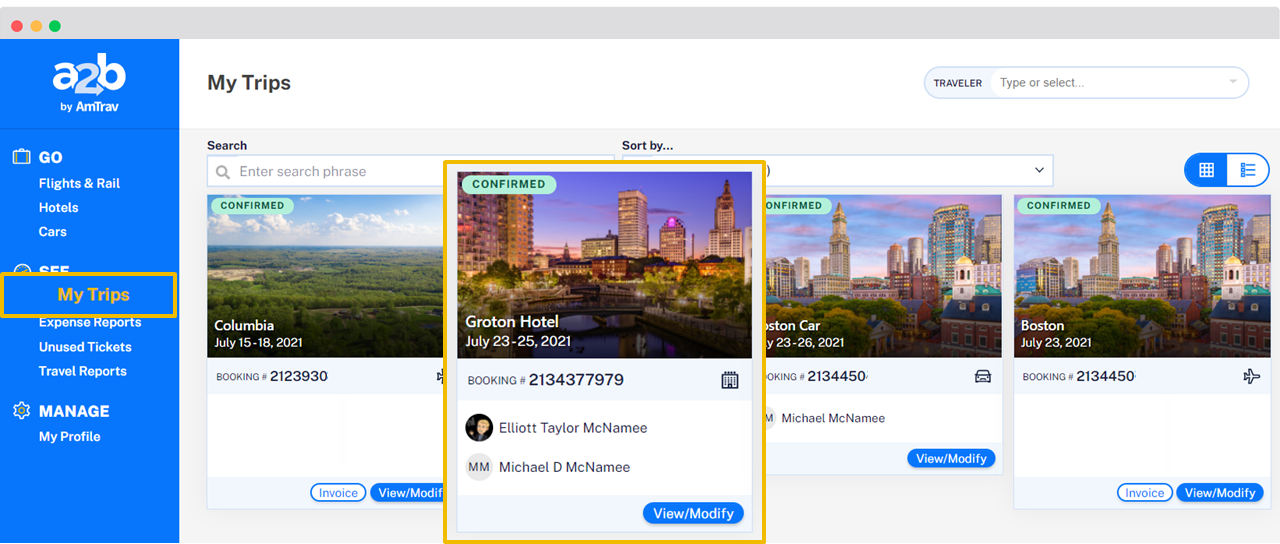Click Elliott Taylor McNamee's avatar photo

pos(479,428)
